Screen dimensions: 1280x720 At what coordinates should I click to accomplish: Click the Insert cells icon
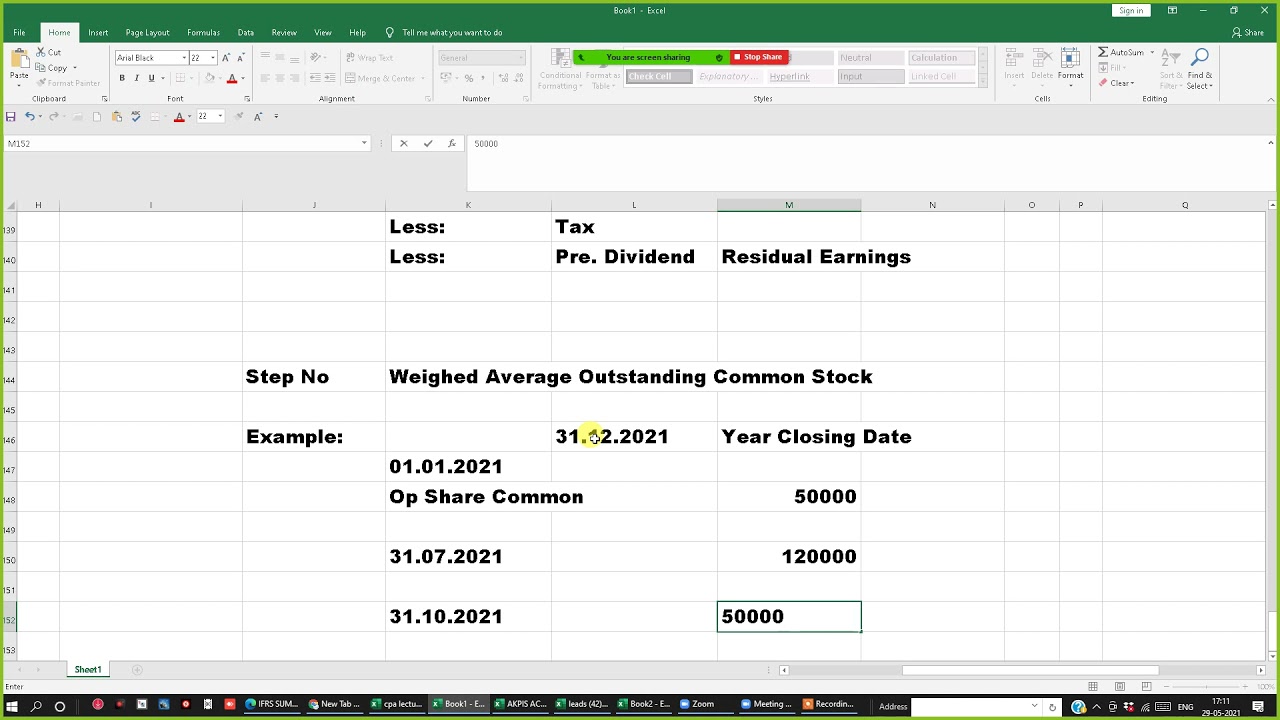tap(1014, 59)
